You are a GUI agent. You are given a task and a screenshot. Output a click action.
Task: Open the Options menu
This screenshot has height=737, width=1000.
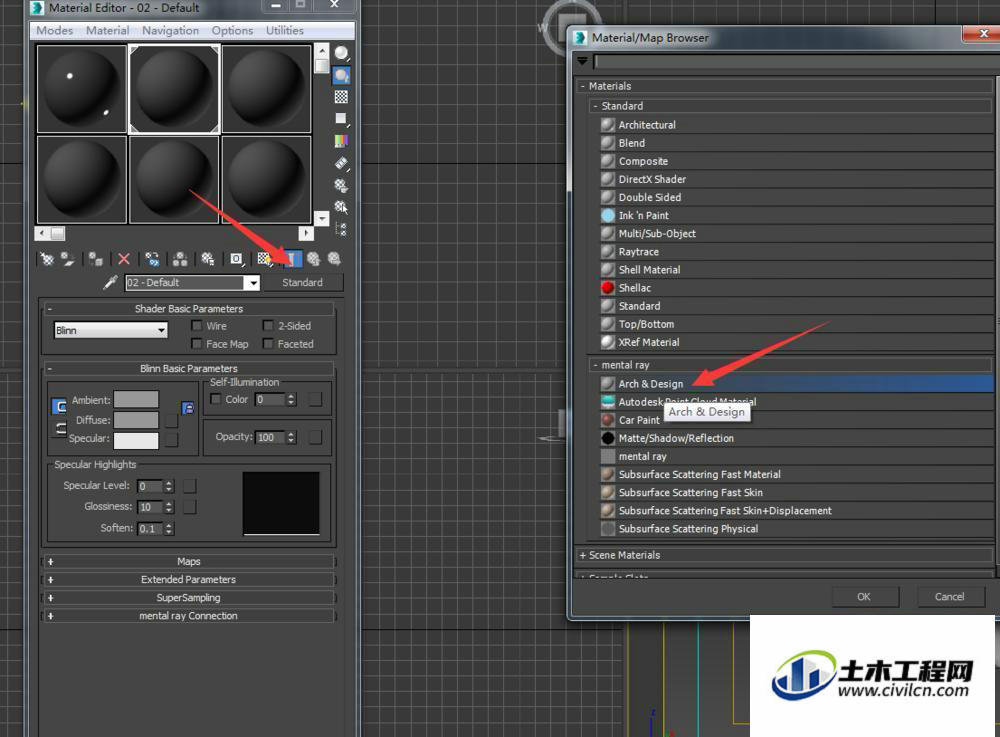232,31
